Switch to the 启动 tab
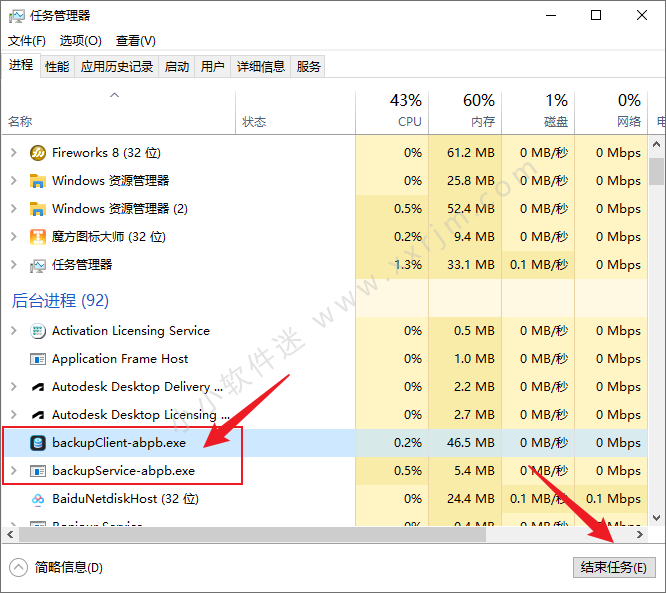The width and height of the screenshot is (666, 593). point(177,67)
